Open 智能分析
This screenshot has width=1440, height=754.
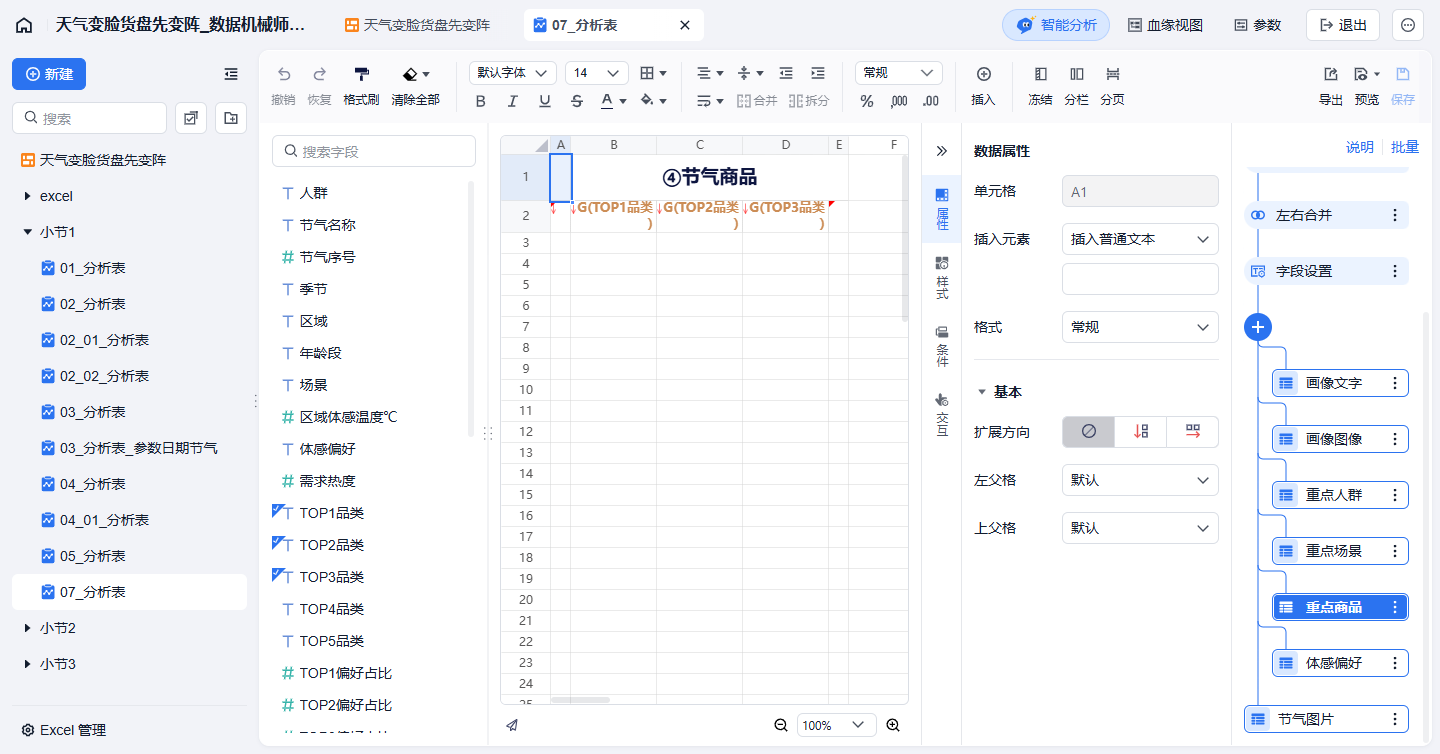pyautogui.click(x=1056, y=25)
